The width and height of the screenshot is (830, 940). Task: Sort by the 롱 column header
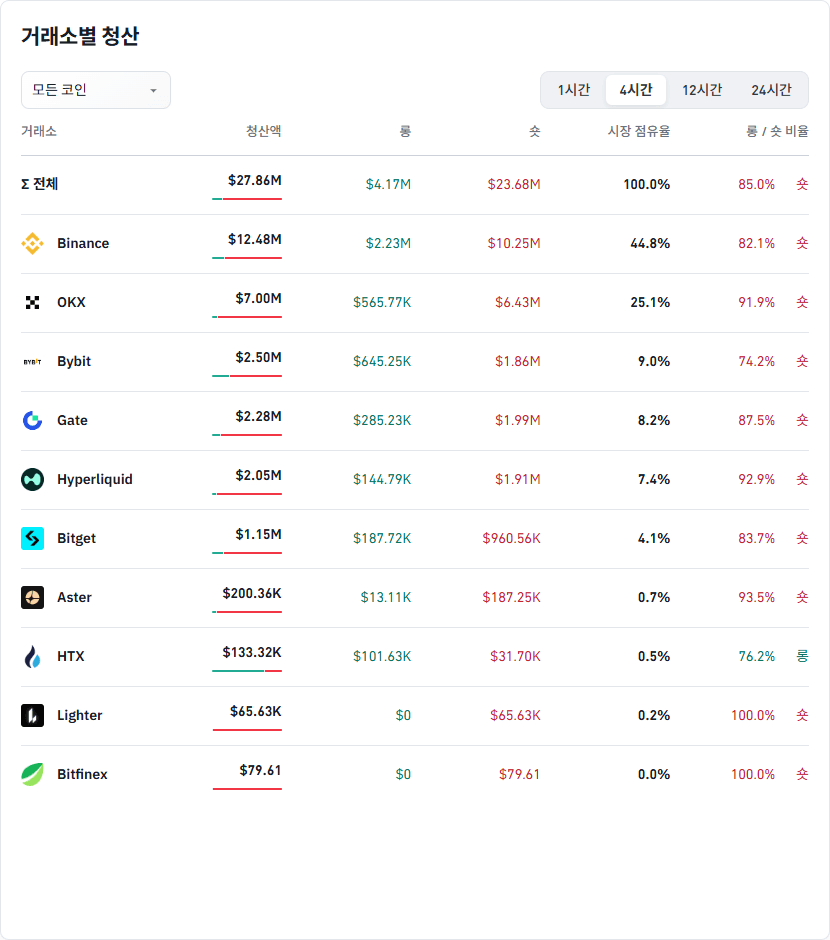pos(405,131)
